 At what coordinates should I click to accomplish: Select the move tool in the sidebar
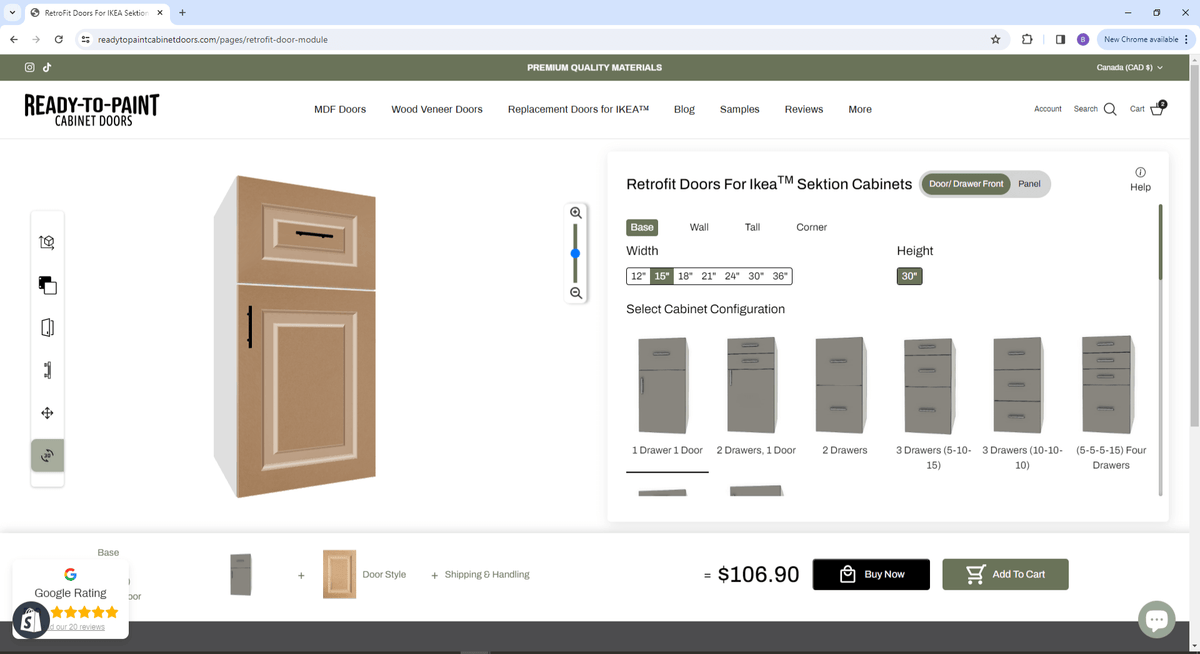[x=47, y=412]
